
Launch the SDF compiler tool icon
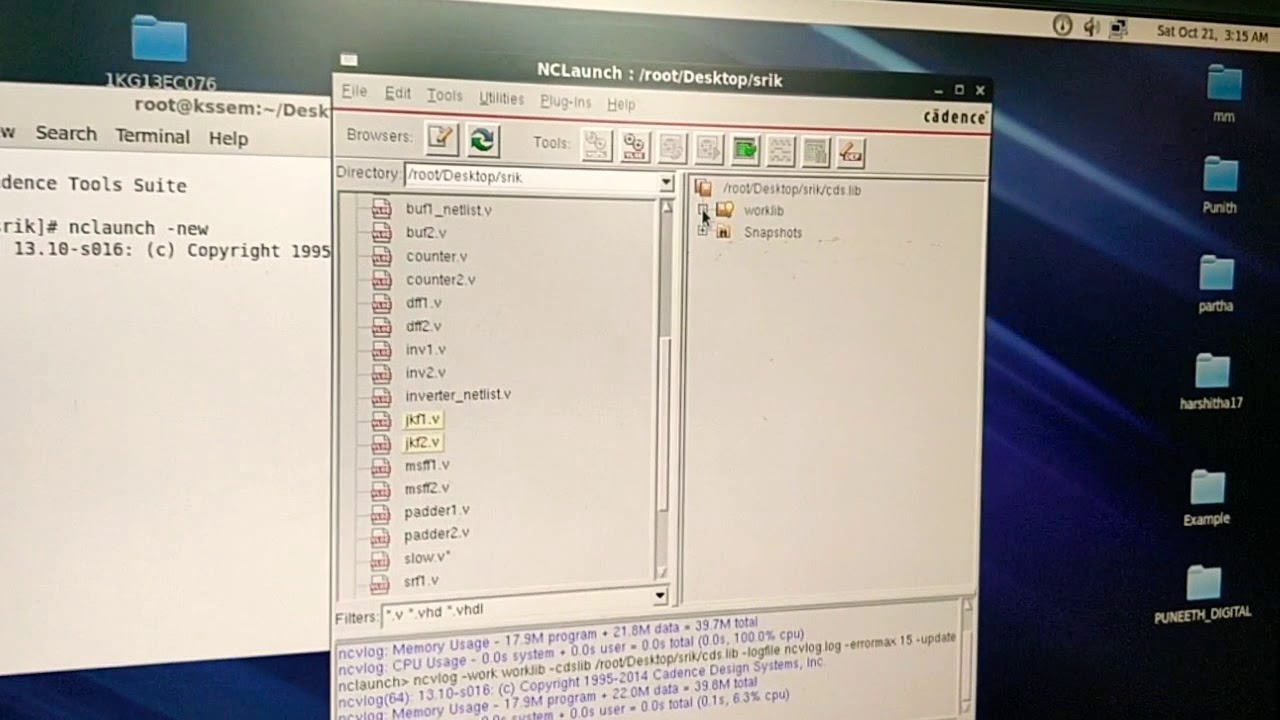(850, 153)
